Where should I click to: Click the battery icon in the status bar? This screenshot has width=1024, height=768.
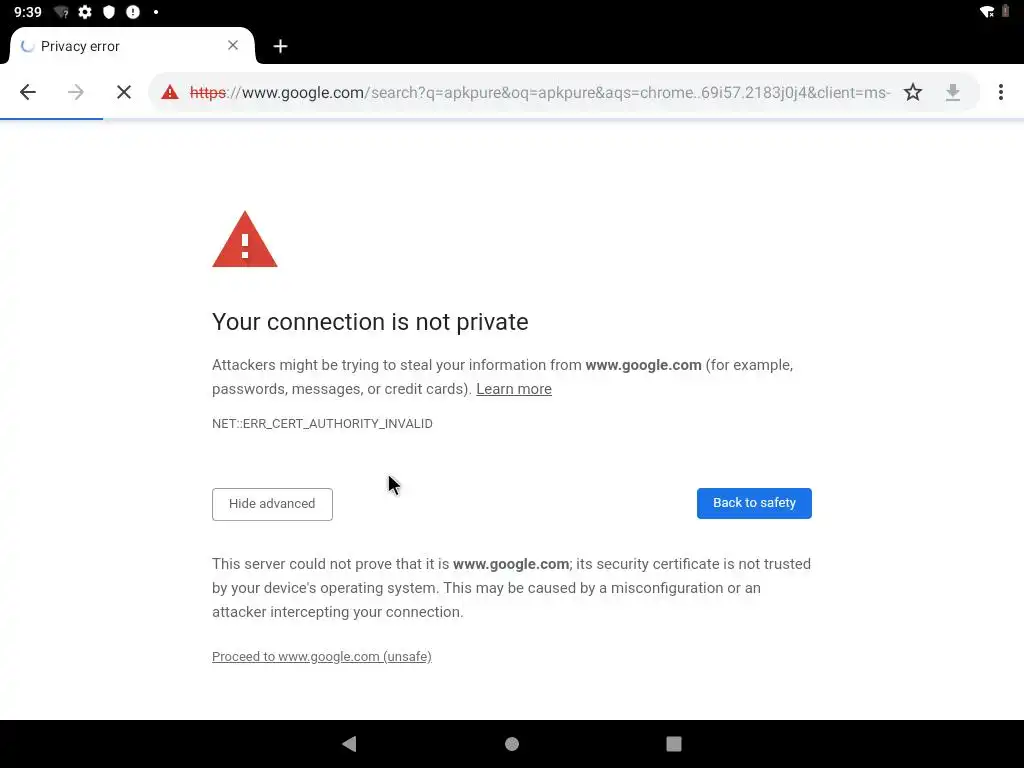click(1006, 11)
